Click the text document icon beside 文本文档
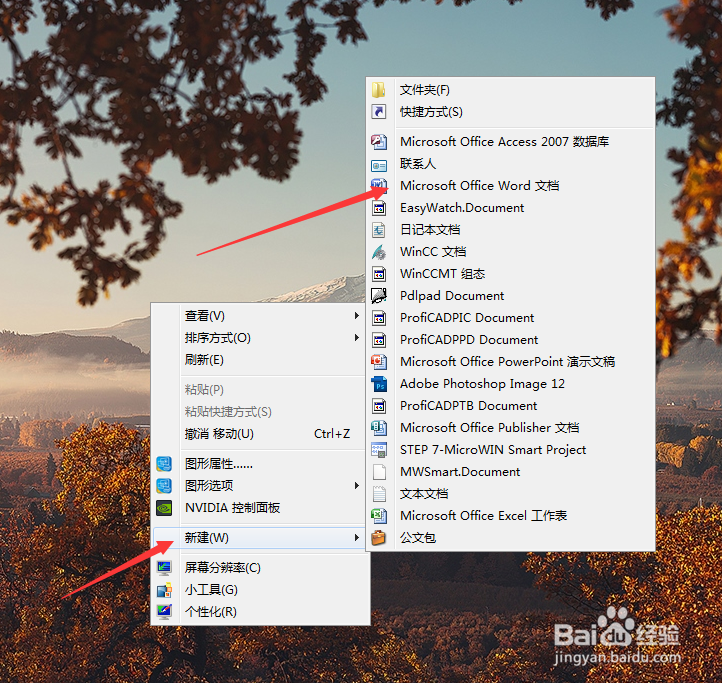722x683 pixels. coord(378,494)
